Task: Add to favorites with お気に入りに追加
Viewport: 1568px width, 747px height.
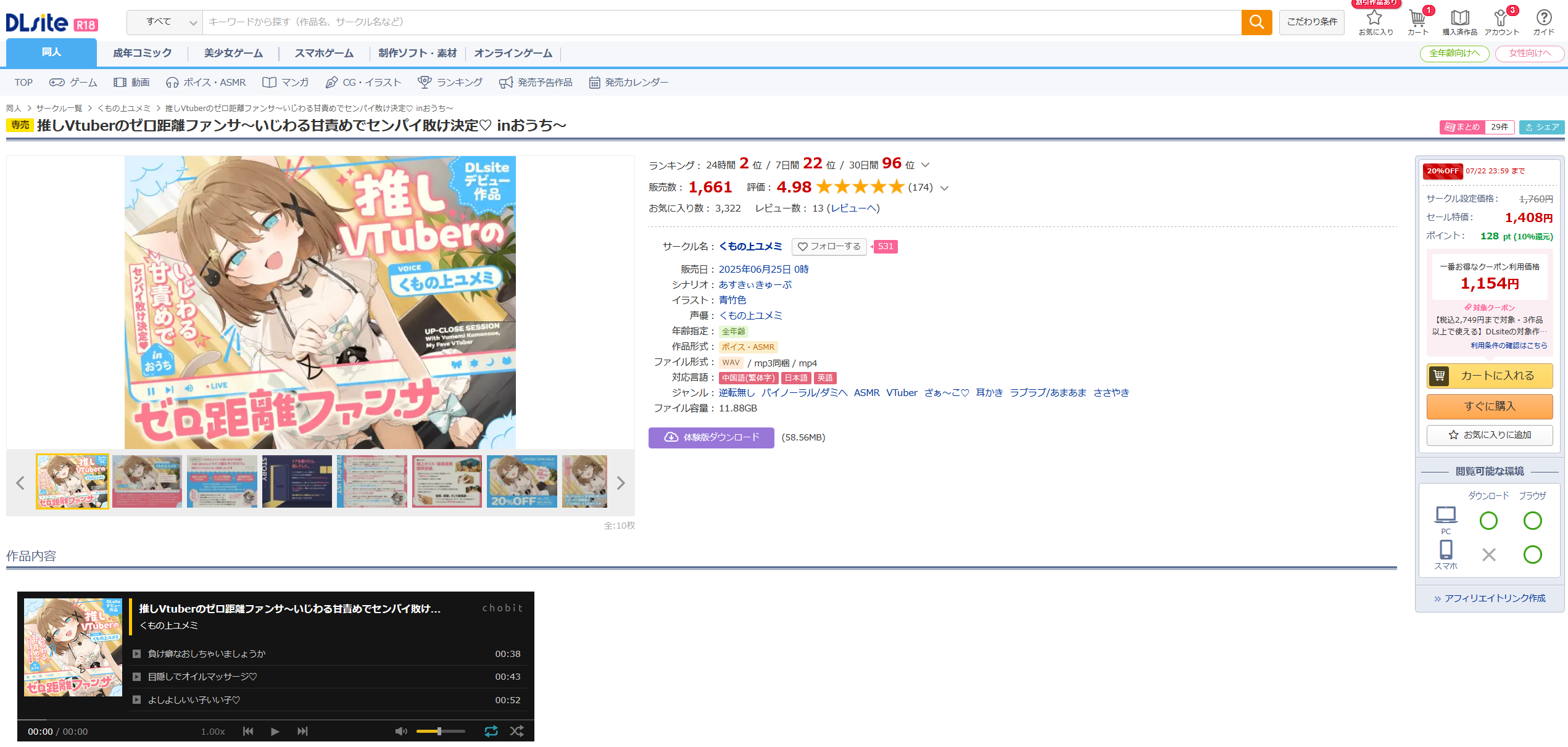Action: [1490, 435]
